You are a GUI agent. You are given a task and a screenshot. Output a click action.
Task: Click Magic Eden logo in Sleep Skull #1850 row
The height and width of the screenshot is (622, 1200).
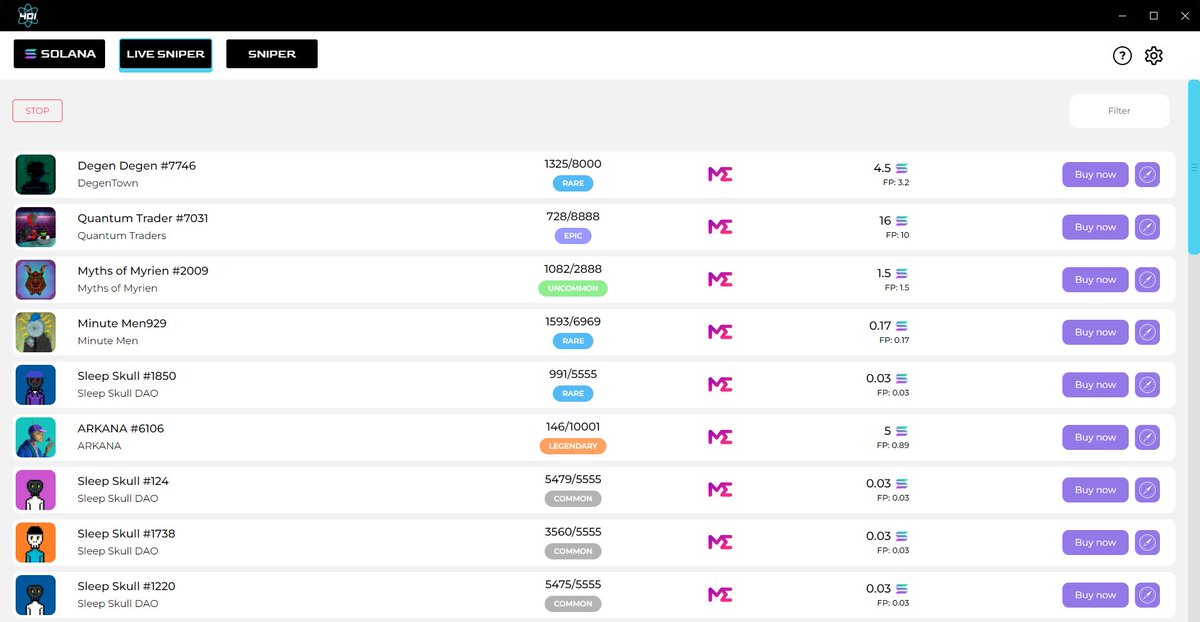coord(720,384)
